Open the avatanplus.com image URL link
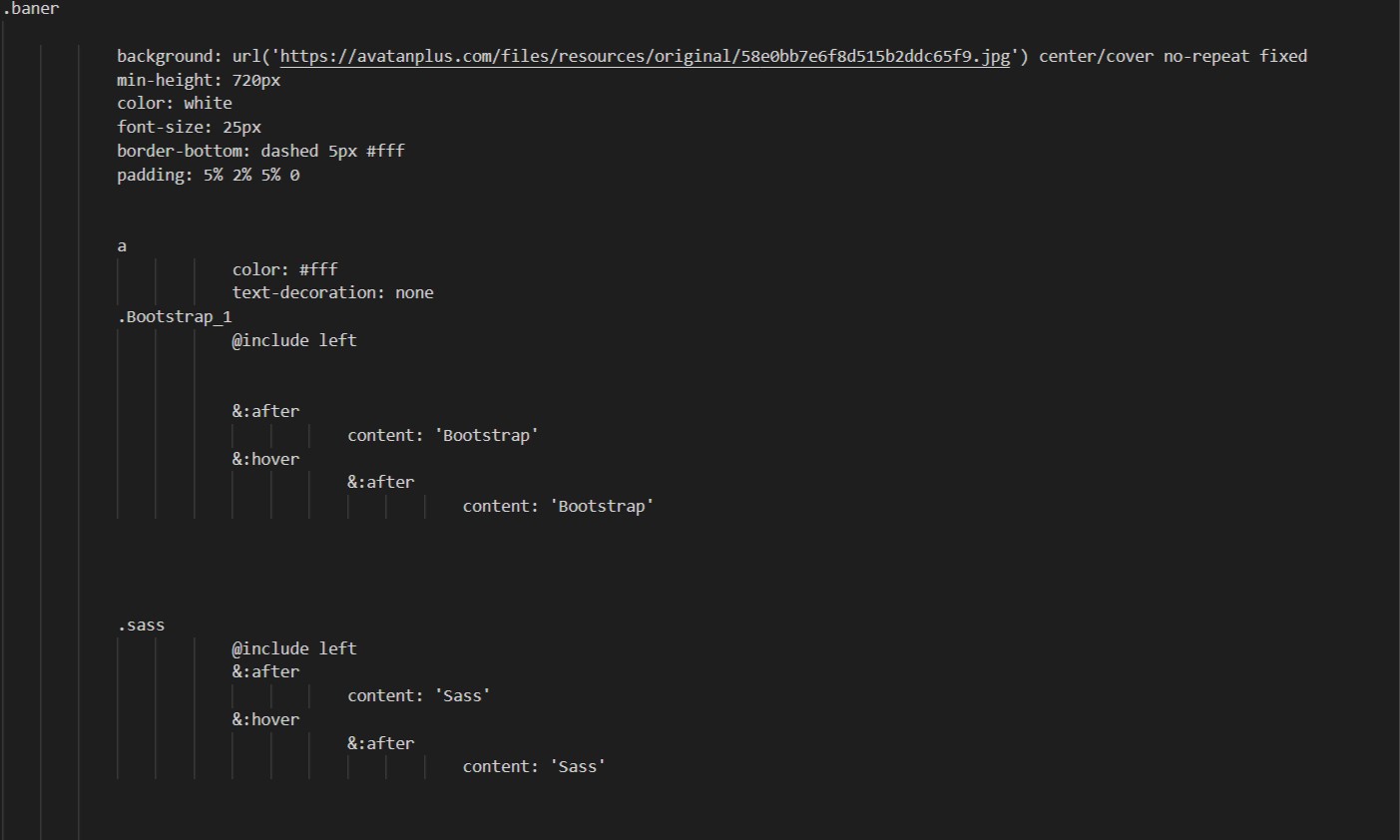The image size is (1400, 840). point(645,57)
